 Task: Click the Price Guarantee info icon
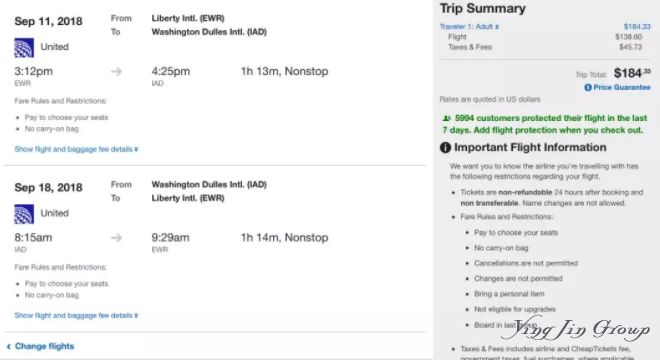588,88
